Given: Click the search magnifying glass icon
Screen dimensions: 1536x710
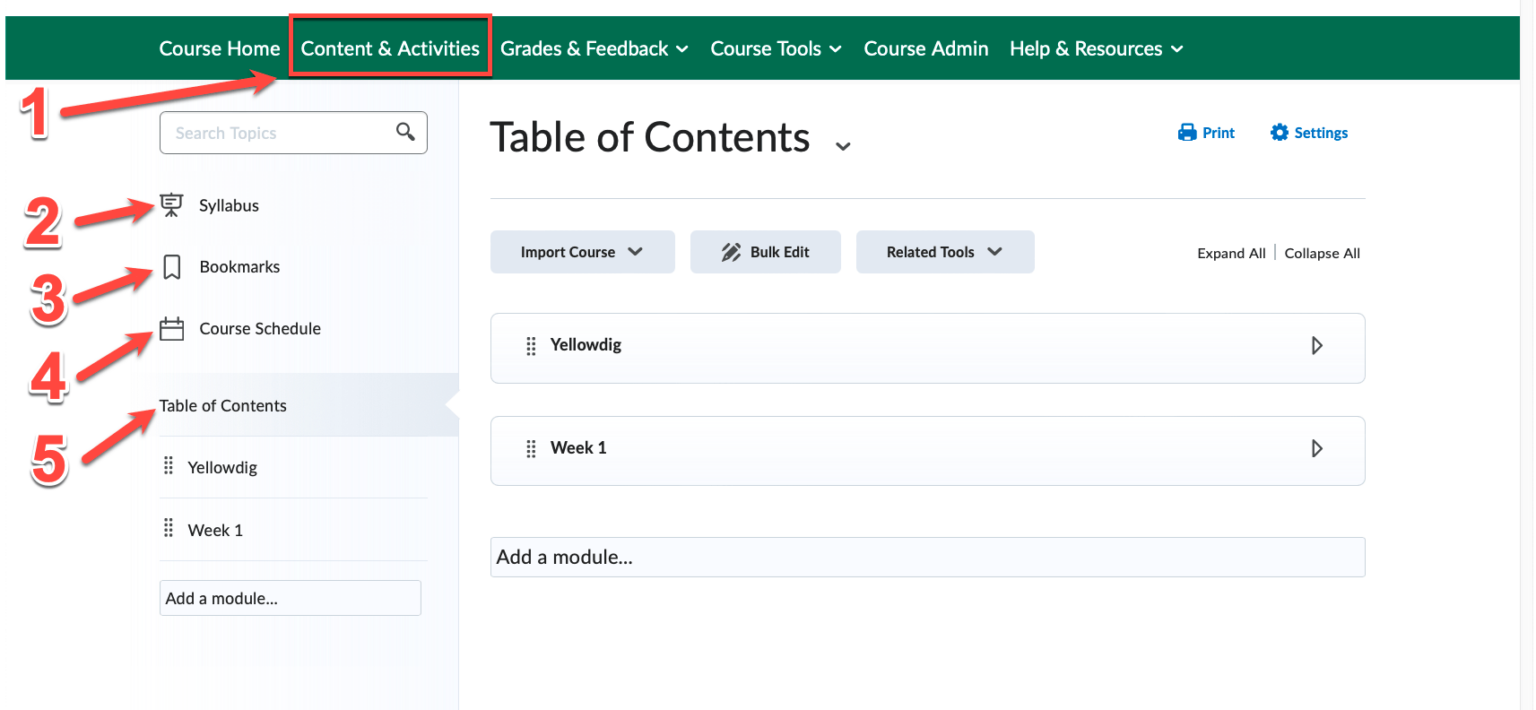Looking at the screenshot, I should [405, 131].
